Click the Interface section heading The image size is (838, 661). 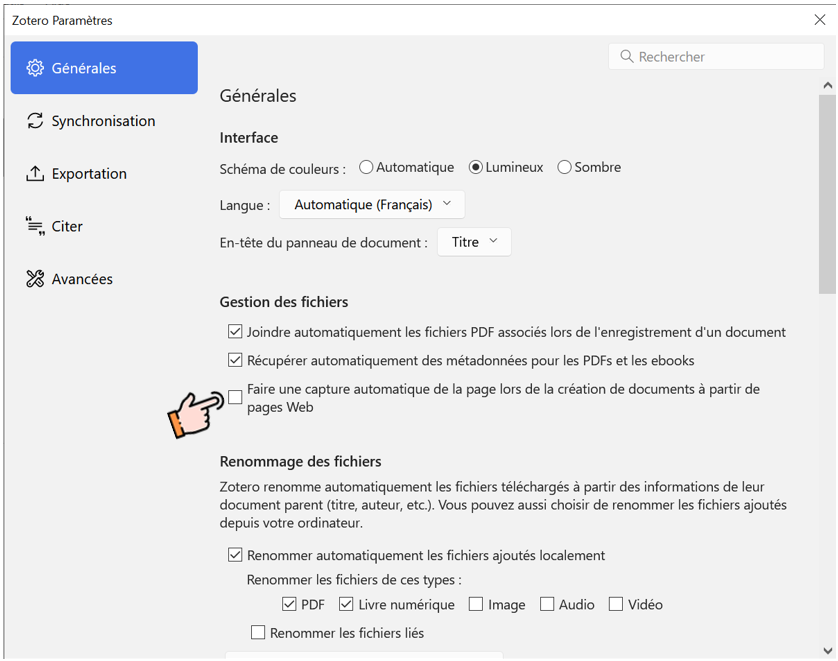249,138
